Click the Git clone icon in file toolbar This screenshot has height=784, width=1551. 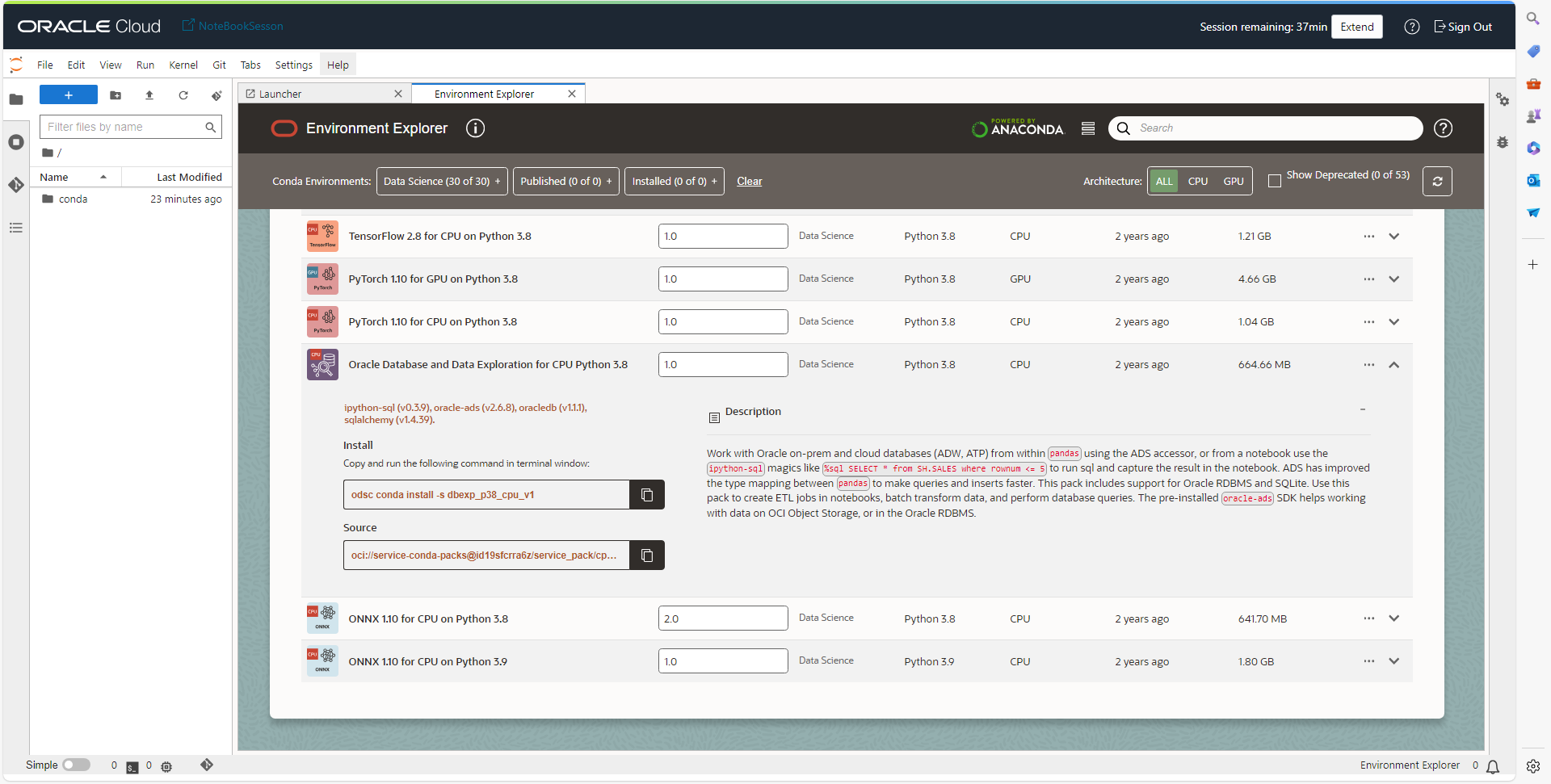coord(216,95)
